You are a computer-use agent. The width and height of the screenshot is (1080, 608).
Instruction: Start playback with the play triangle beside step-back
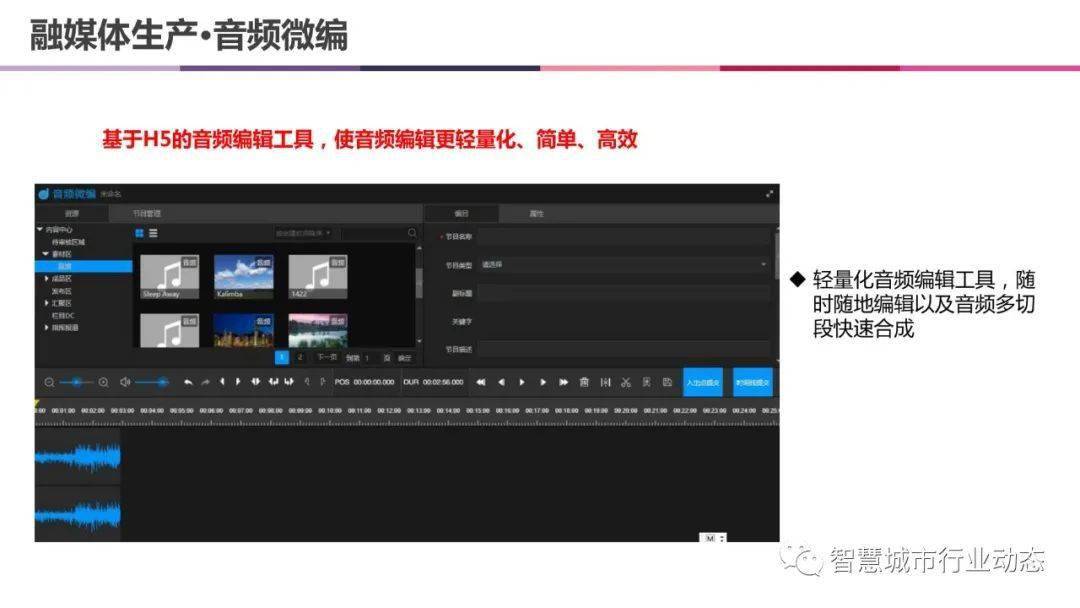pyautogui.click(x=522, y=382)
